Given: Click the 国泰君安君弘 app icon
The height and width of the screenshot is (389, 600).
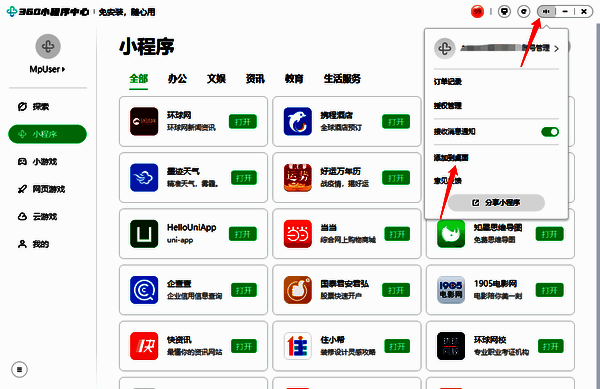Looking at the screenshot, I should [298, 290].
